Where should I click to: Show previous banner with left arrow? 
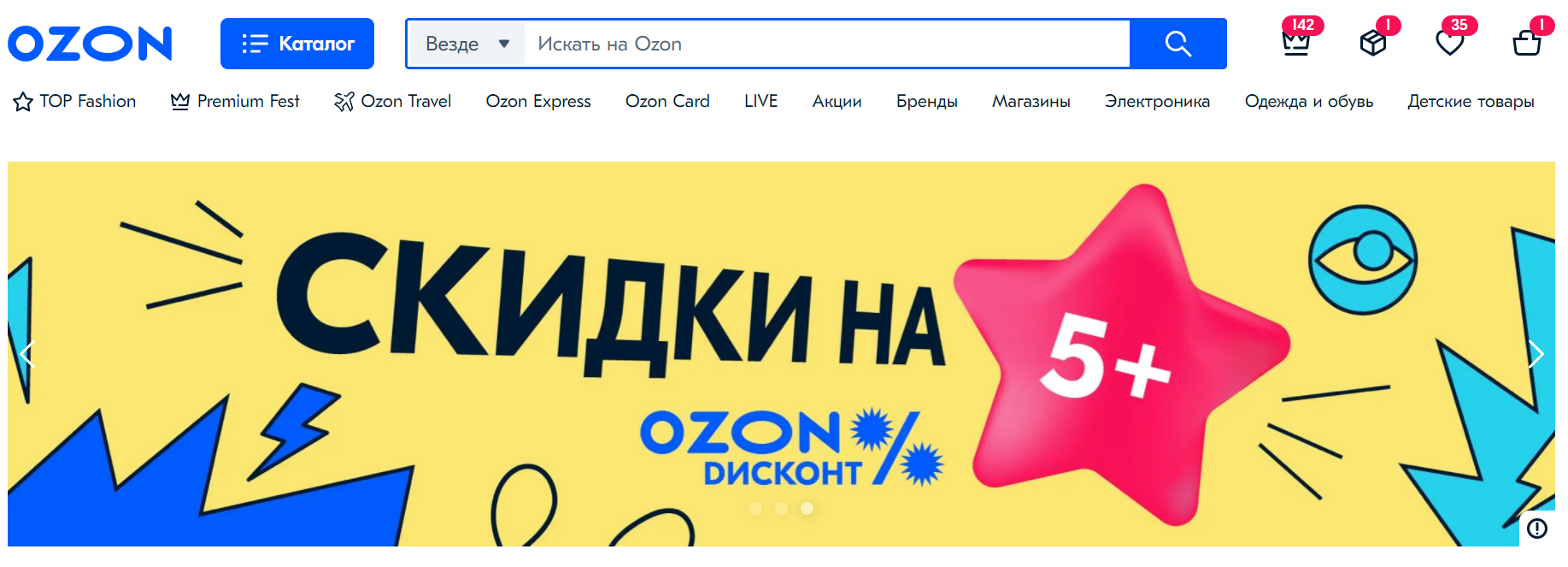point(27,354)
